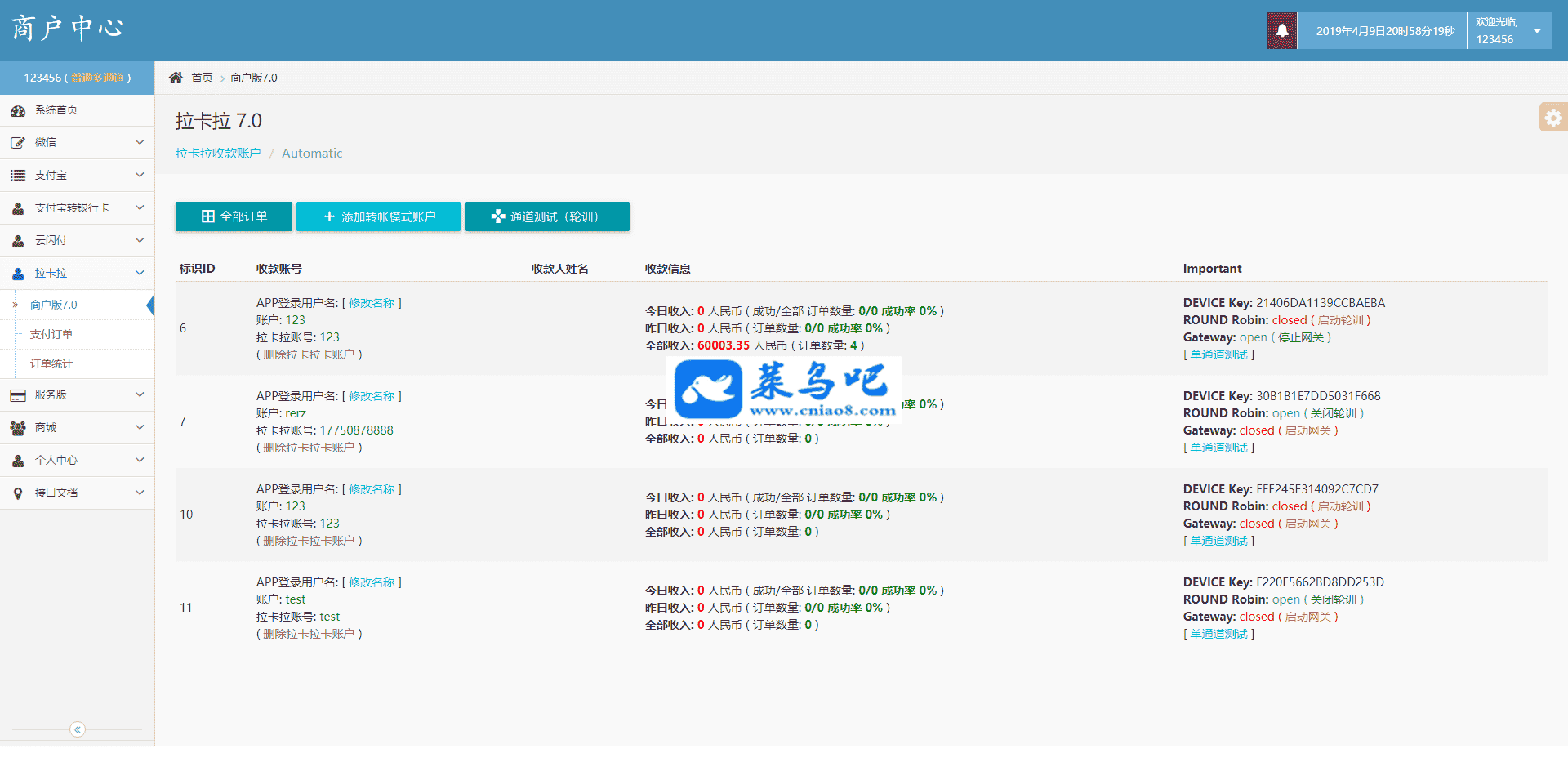
Task: Click the 服务版 card icon in sidebar
Action: click(x=18, y=395)
